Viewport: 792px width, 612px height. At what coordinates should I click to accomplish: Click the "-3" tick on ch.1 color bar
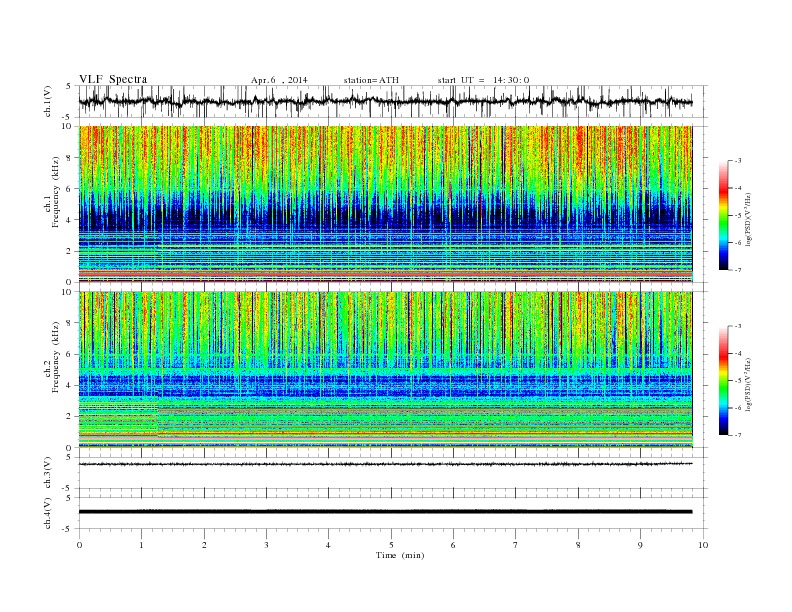point(738,161)
